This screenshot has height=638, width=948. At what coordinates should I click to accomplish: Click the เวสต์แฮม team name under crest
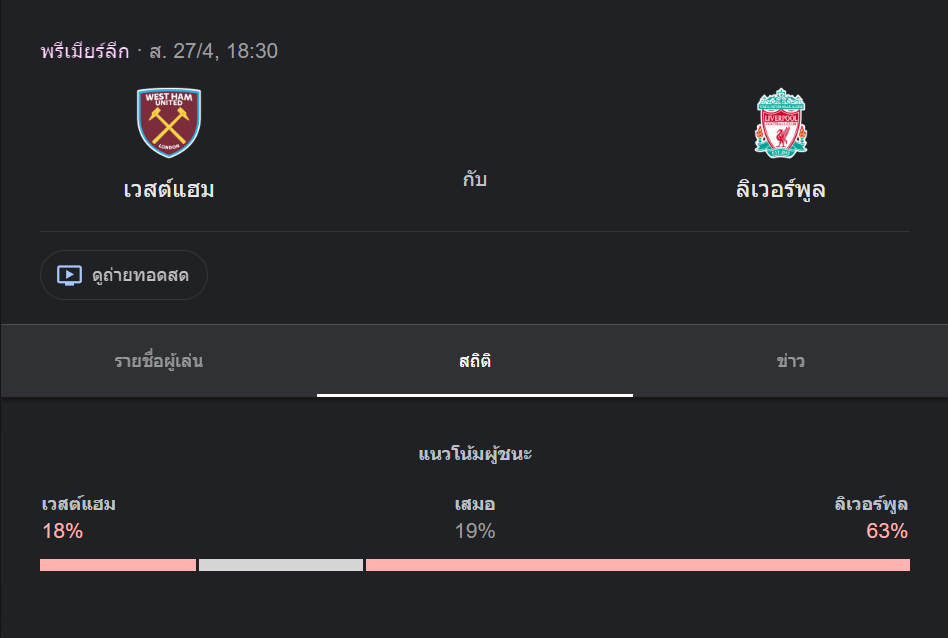(169, 189)
